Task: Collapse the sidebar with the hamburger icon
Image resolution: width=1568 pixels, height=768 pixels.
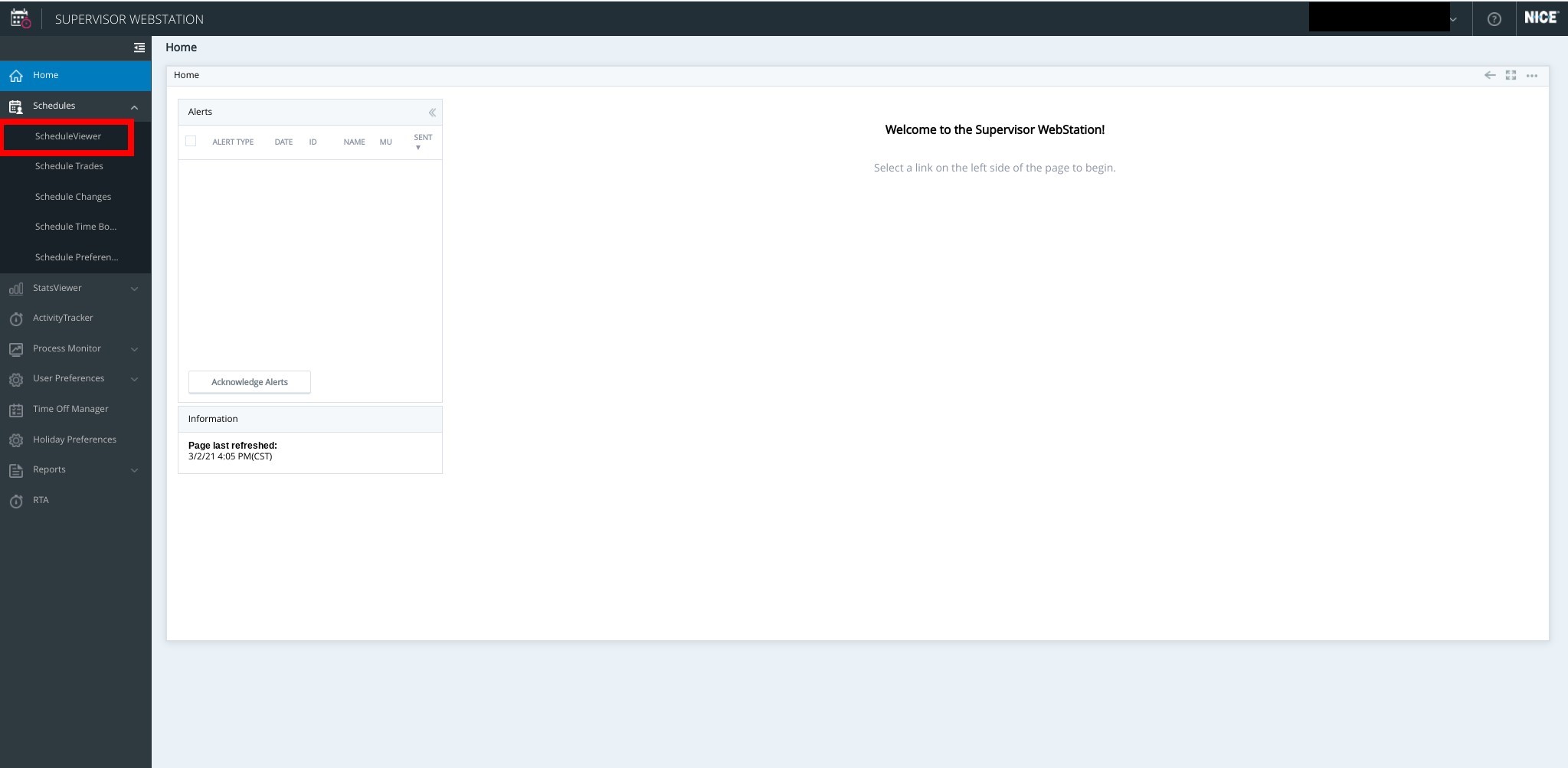Action: click(x=139, y=47)
